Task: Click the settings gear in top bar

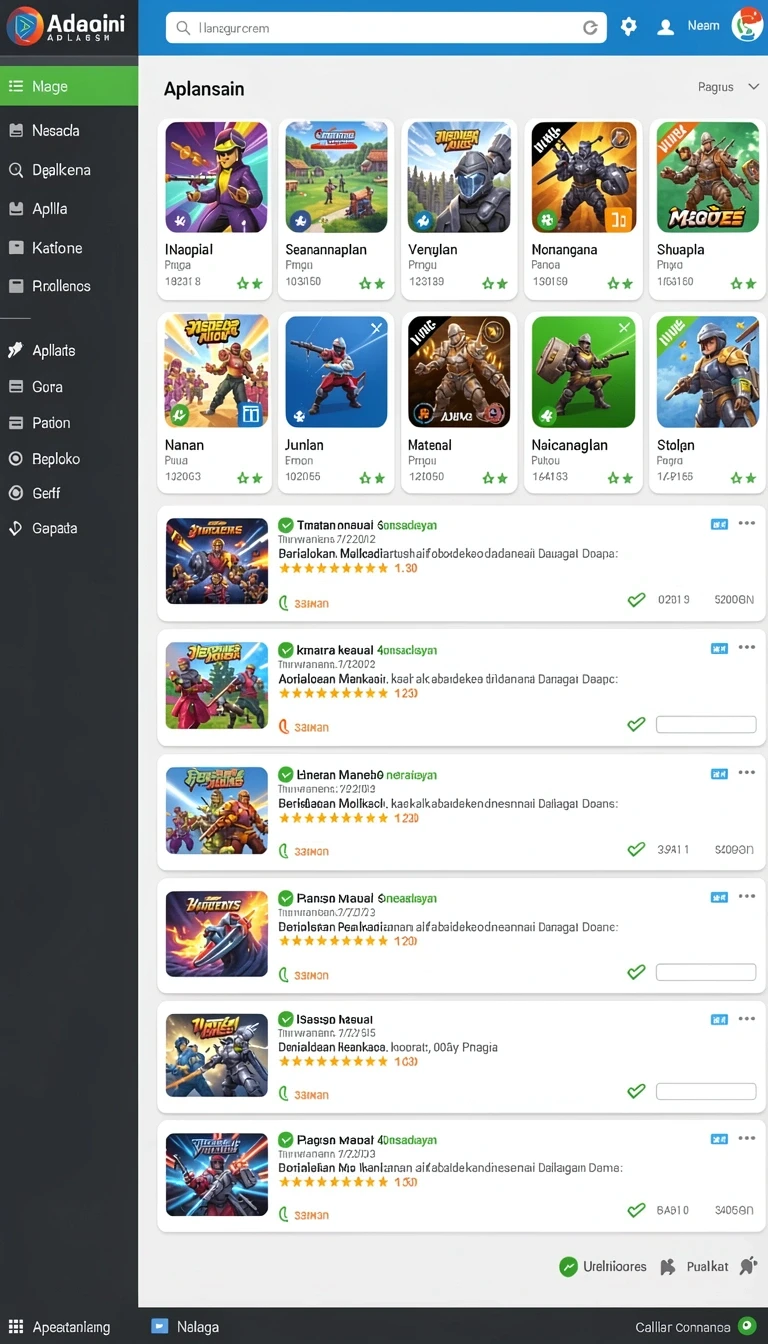Action: tap(628, 27)
